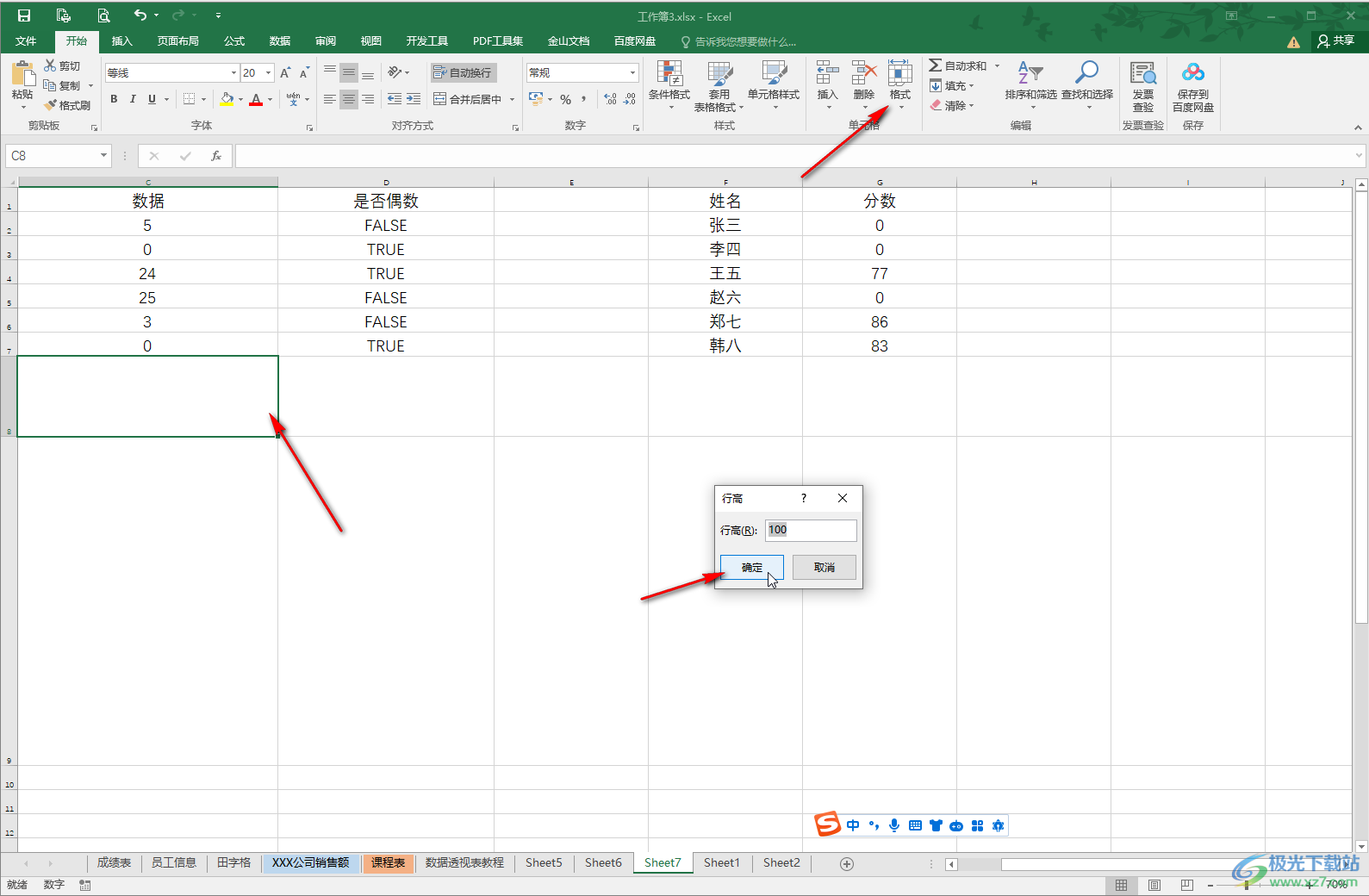
Task: Switch to Page Layout view in status bar
Action: click(1154, 885)
